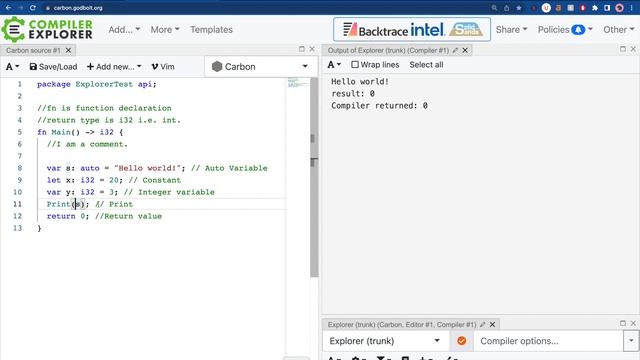
Task: Open the Add... menu
Action: 124,29
